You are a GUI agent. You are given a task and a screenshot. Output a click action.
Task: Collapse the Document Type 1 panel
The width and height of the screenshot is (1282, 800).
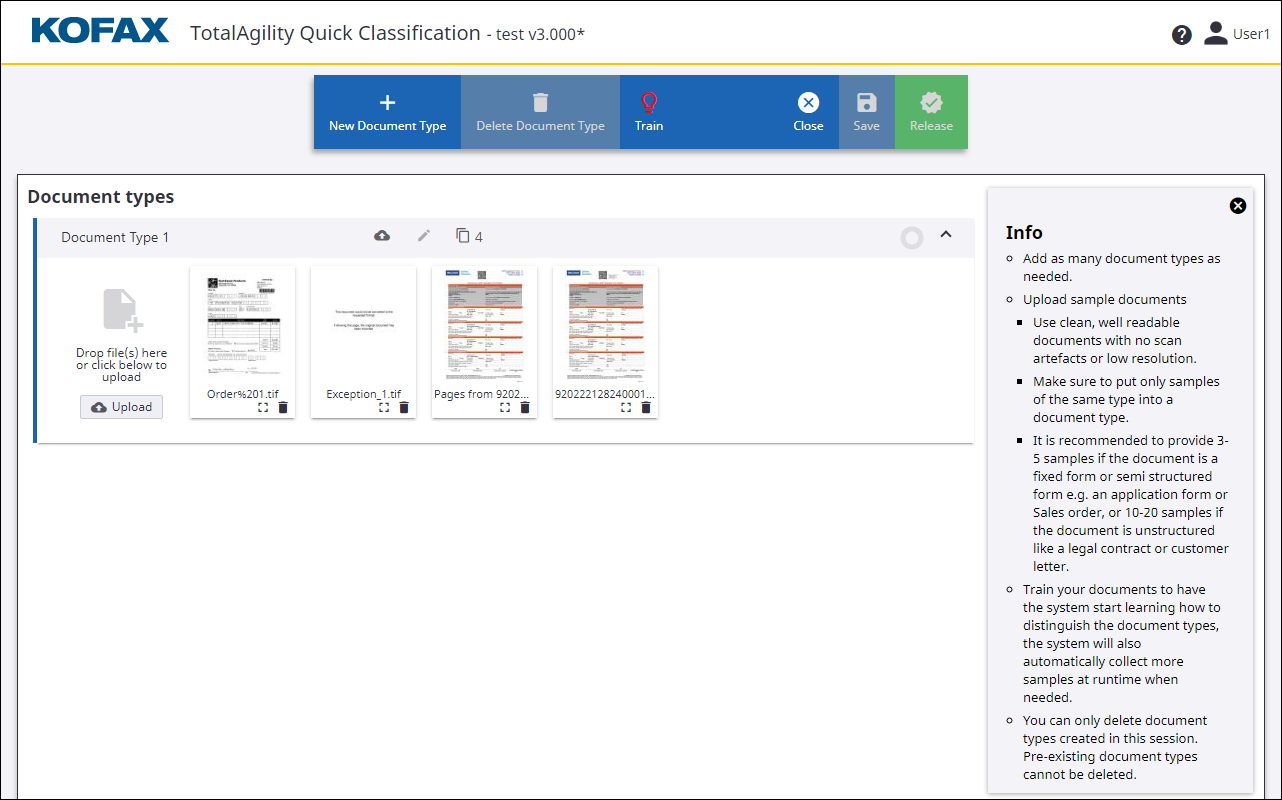point(946,234)
